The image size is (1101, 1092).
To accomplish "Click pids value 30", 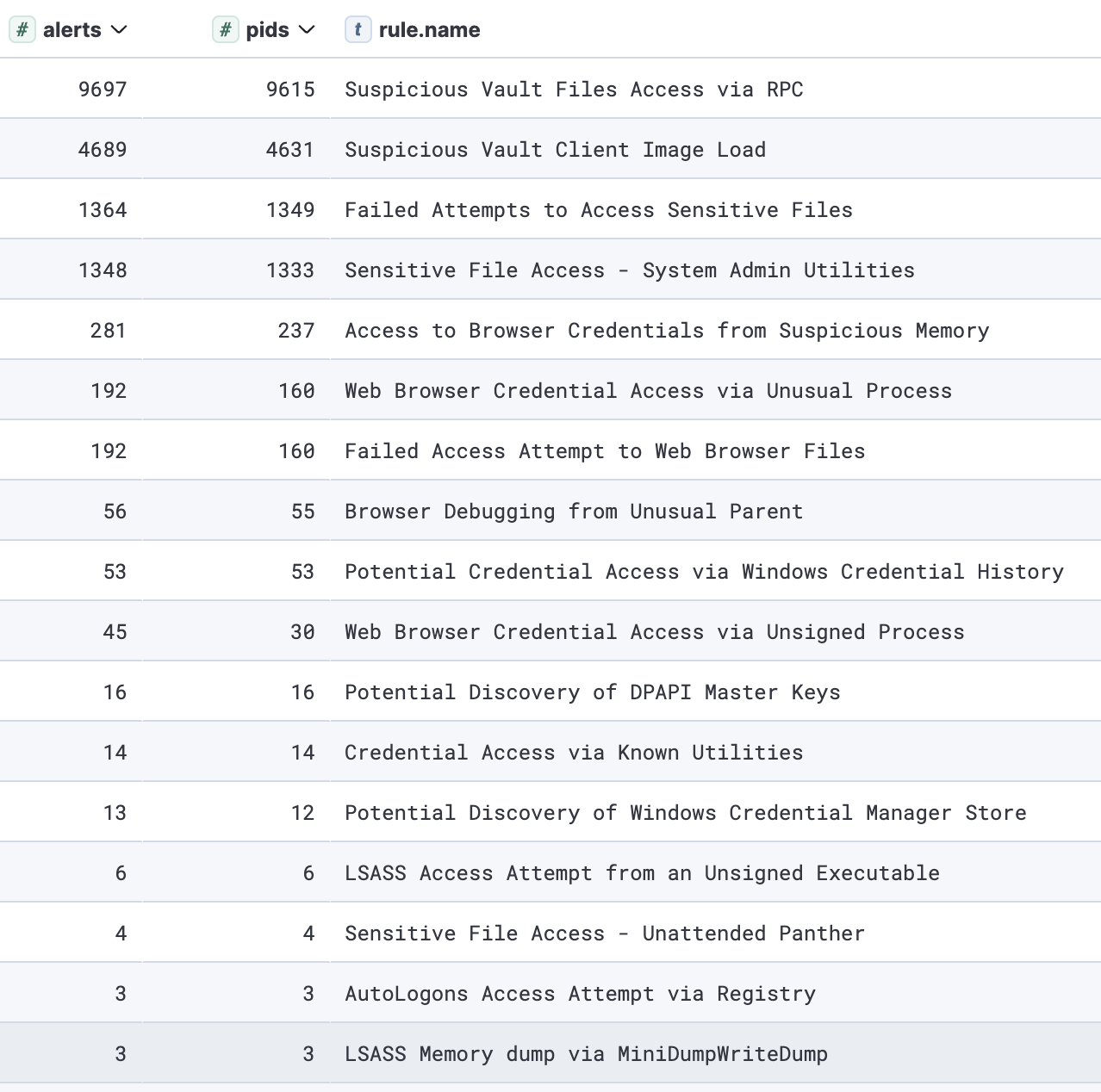I will coord(302,632).
